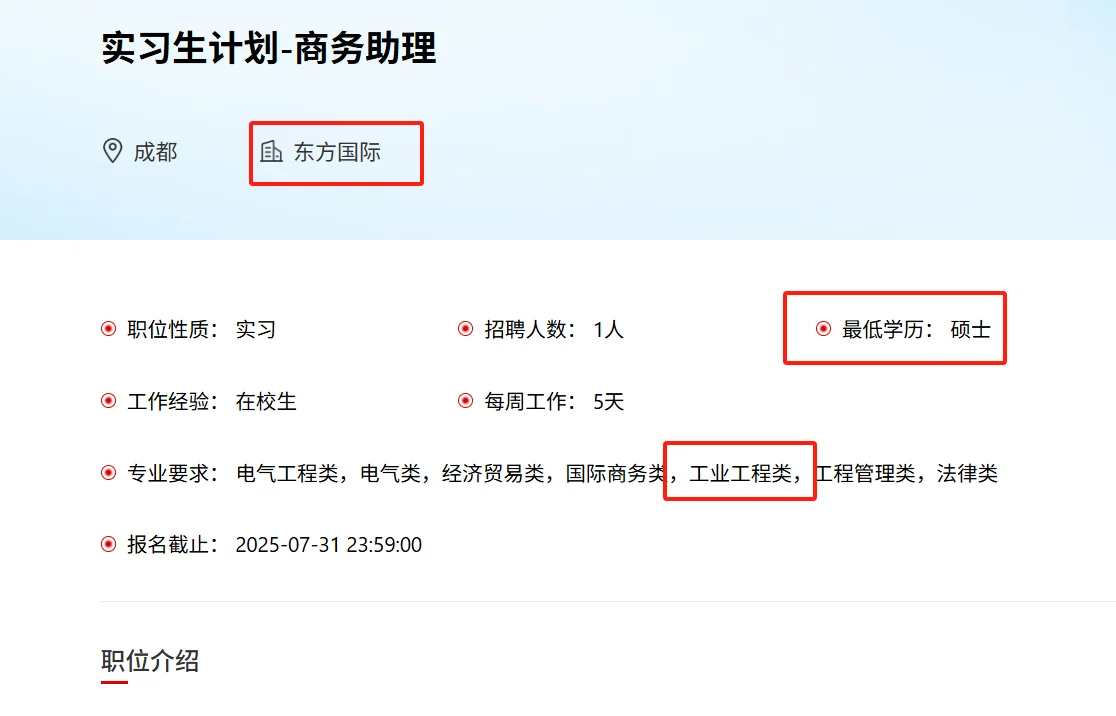Screen dimensions: 1116x716
Task: Click the major 工程管理类
Action: coord(864,473)
